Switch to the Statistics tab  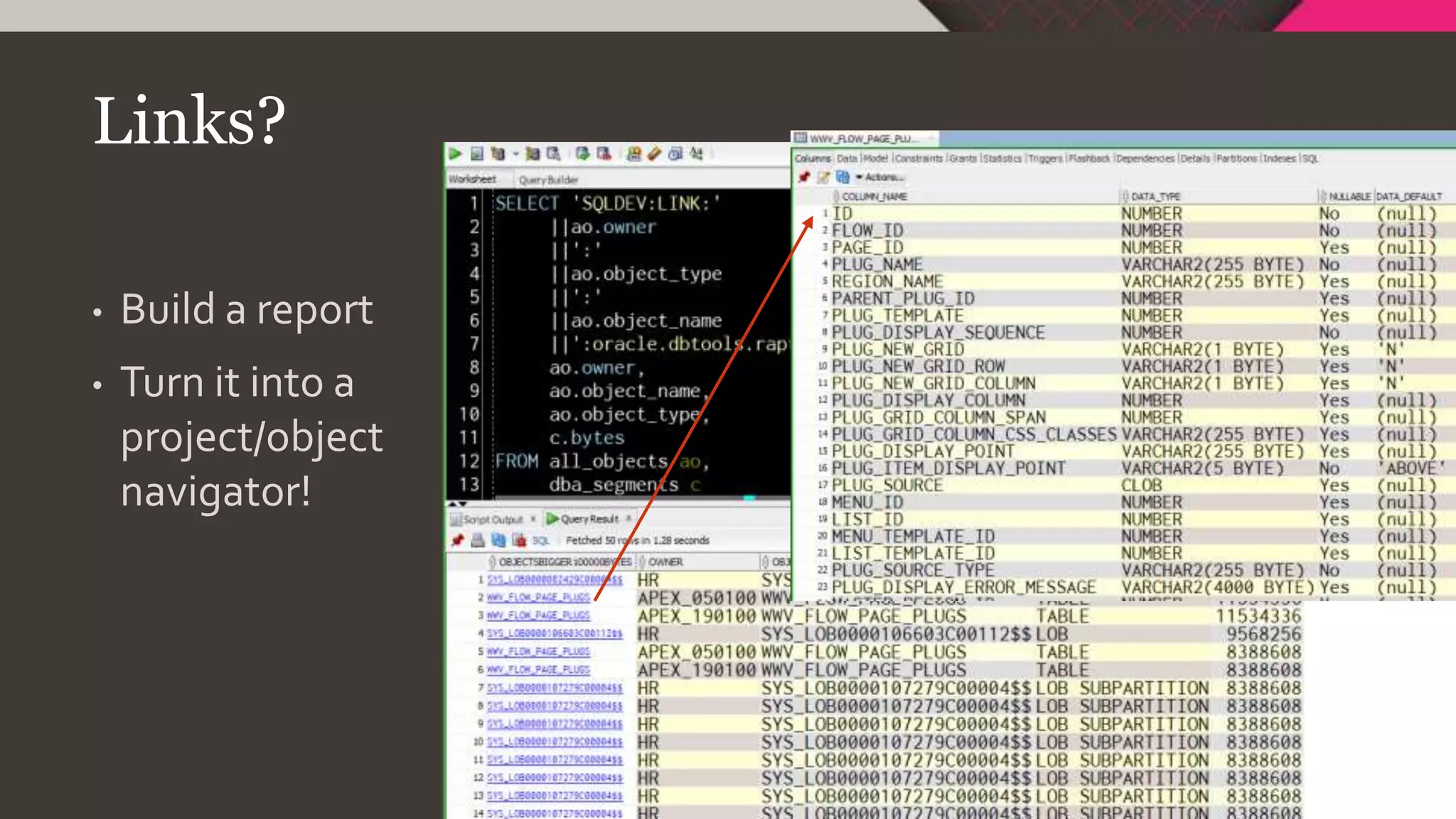1002,159
